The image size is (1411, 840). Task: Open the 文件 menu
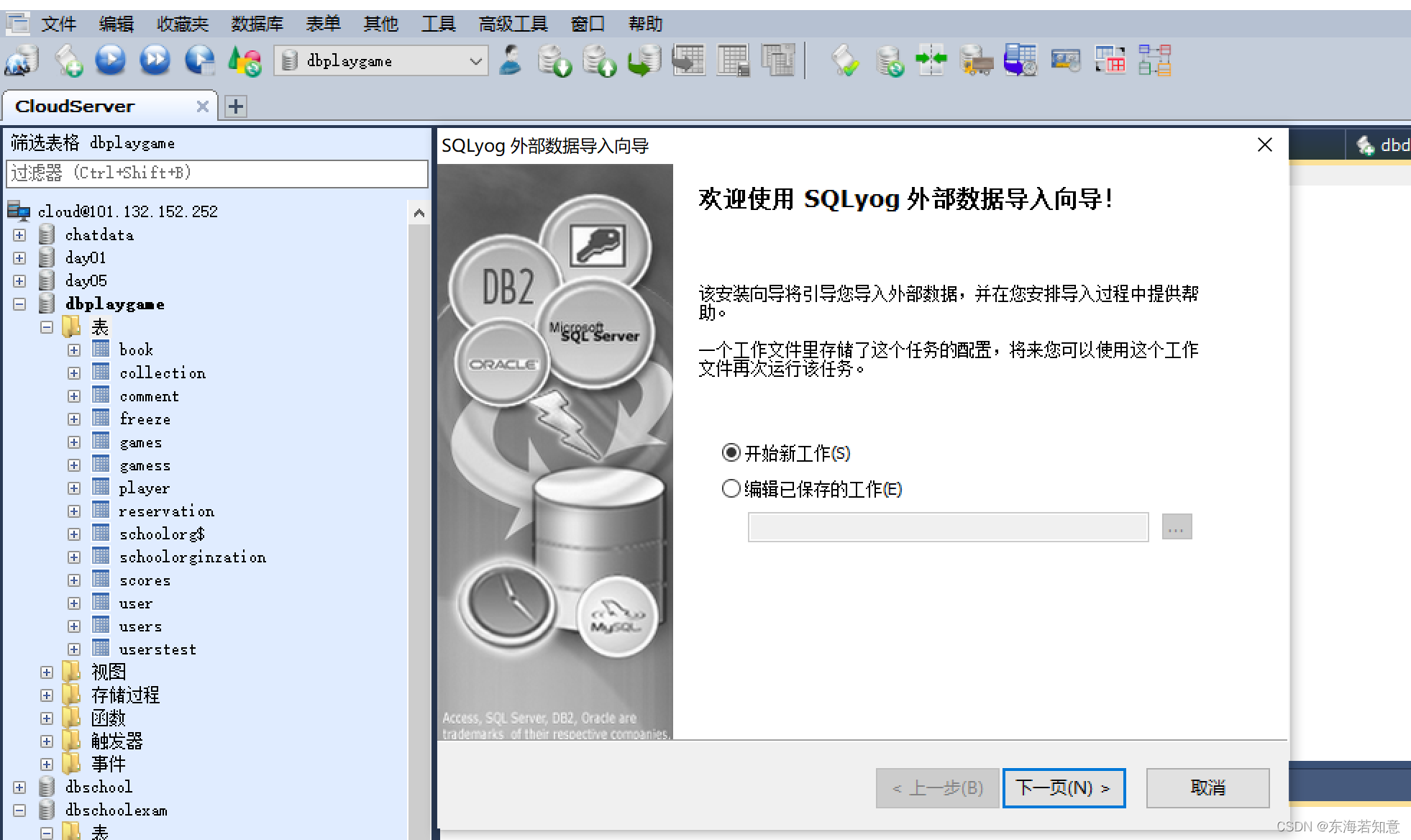[x=59, y=24]
